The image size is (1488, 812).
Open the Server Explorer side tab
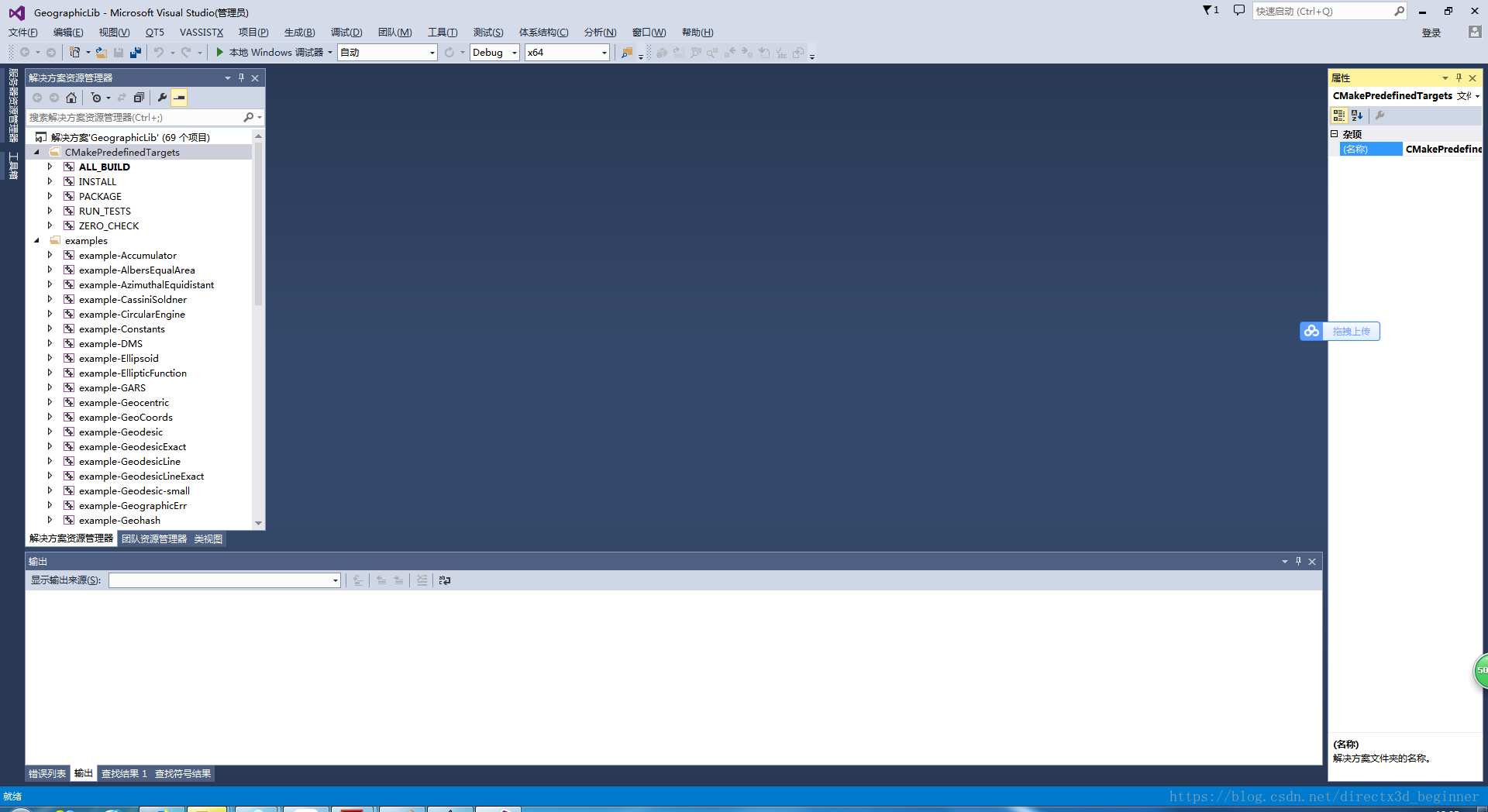click(x=13, y=105)
